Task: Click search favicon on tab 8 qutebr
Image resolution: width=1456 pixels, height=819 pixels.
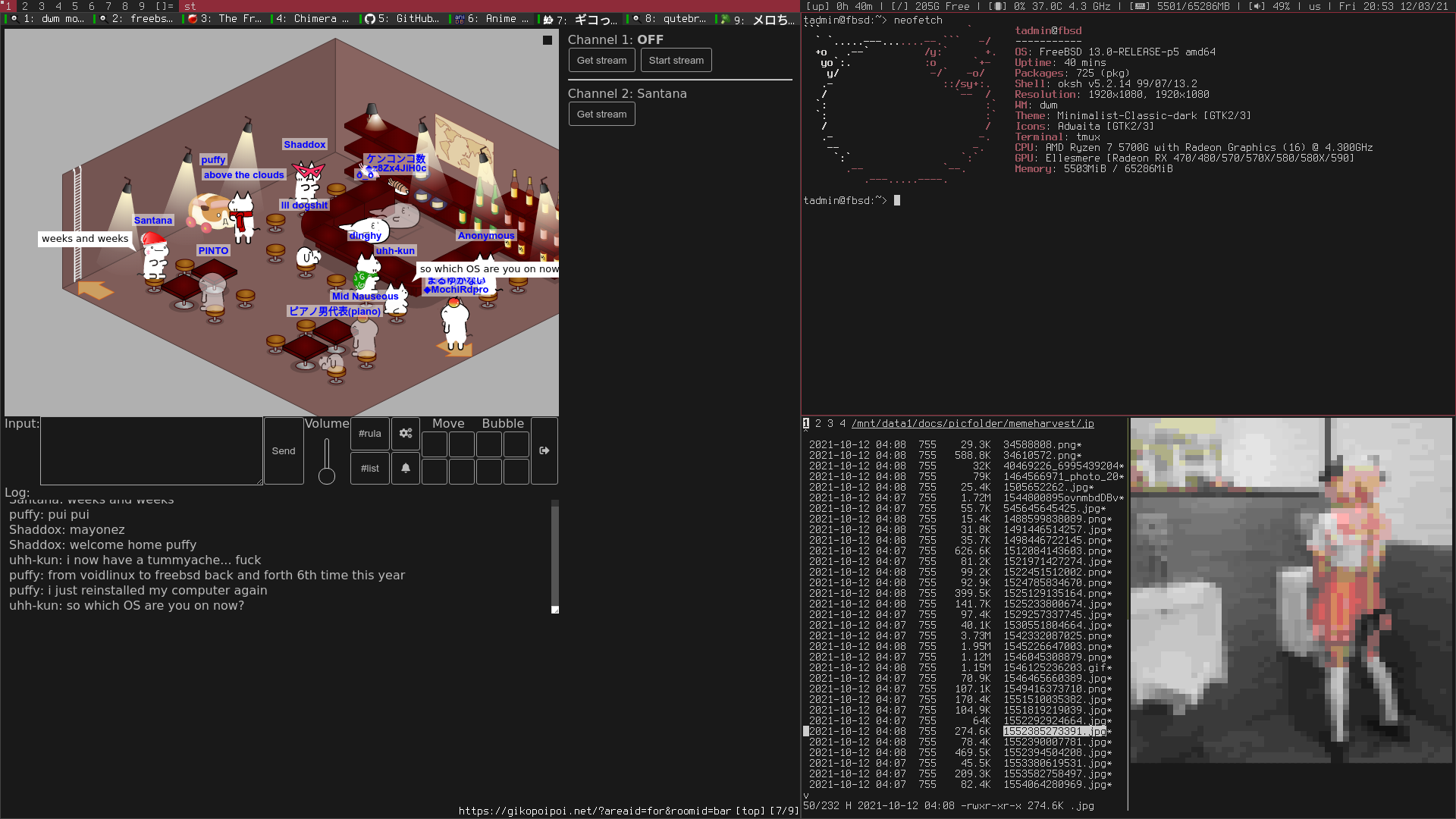Action: (637, 19)
